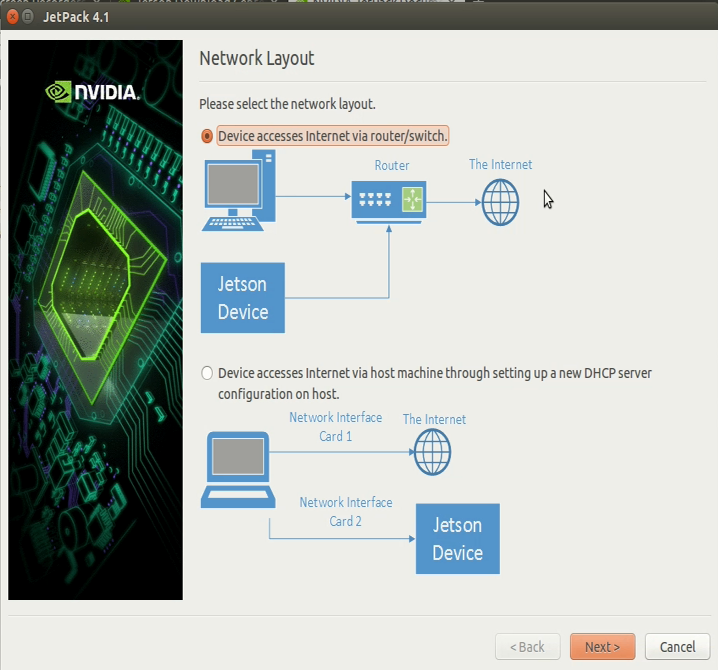Click the 'Network Interface Card 2' label

345,511
